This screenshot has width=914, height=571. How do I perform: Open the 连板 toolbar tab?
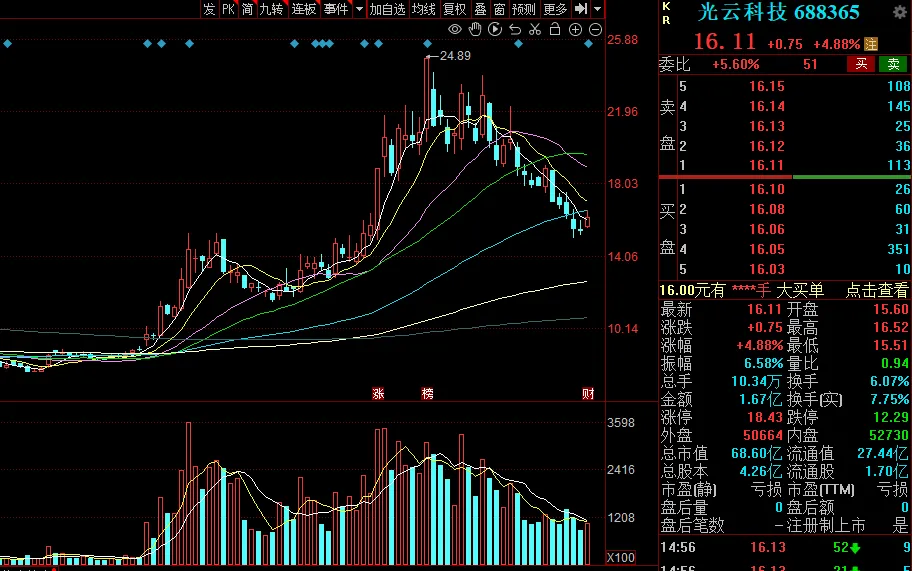(x=304, y=9)
